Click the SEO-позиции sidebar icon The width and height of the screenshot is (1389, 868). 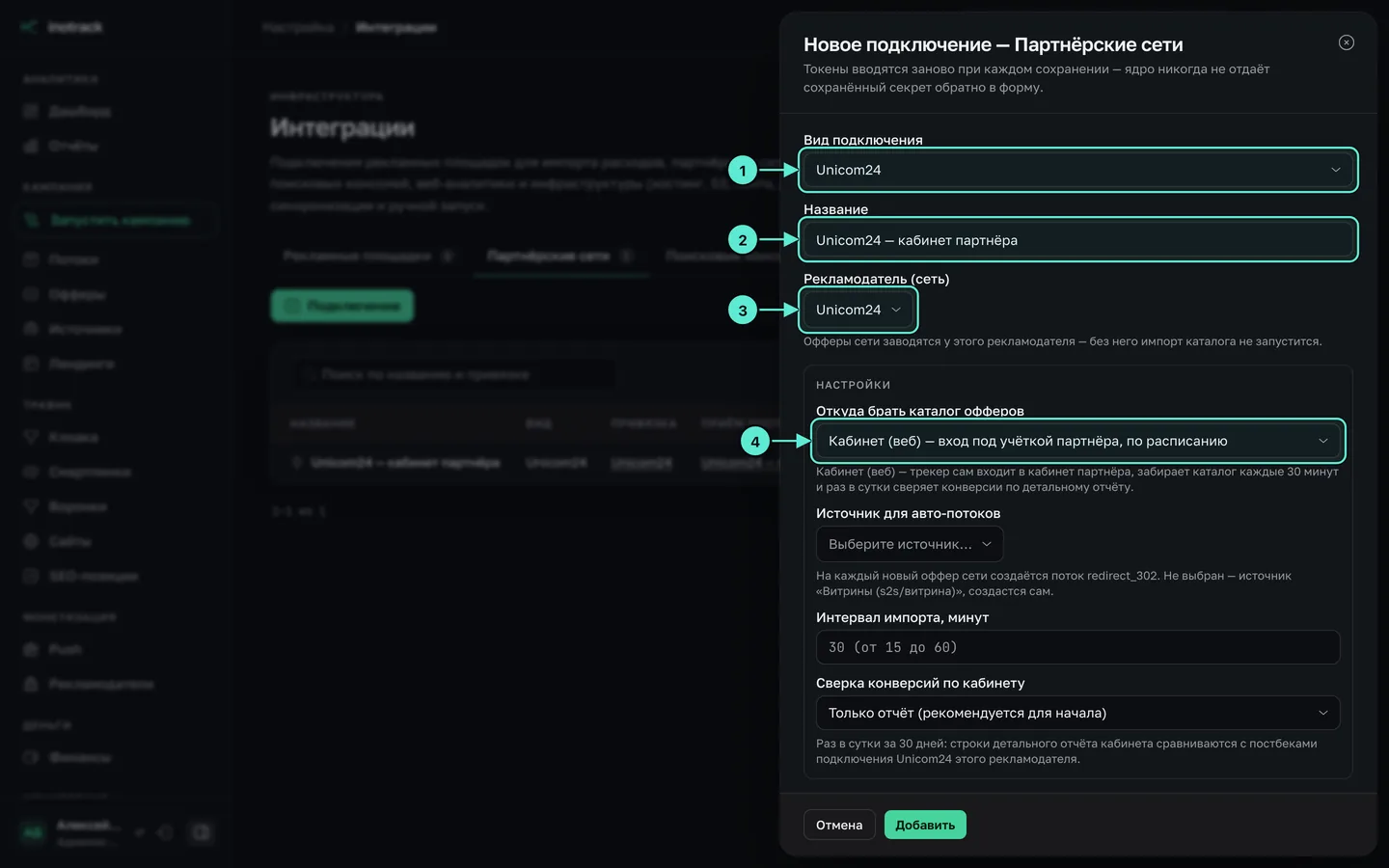pyautogui.click(x=31, y=576)
